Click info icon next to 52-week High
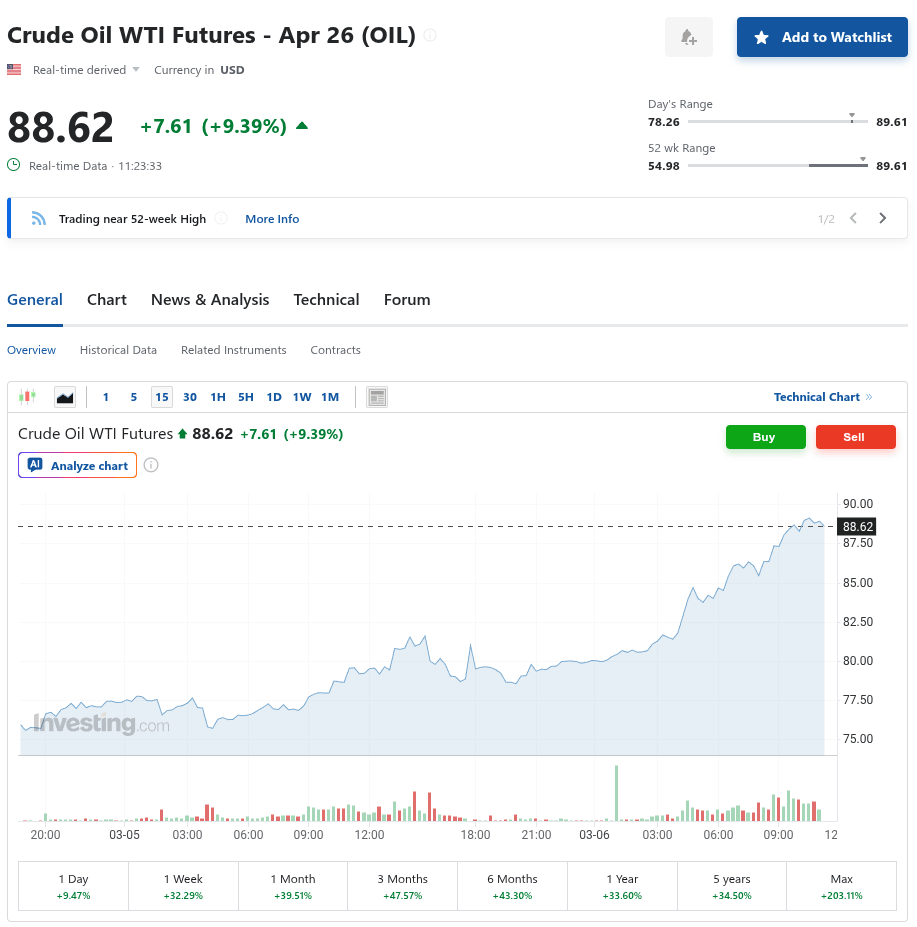Screen dimensions: 917x927 coord(221,219)
